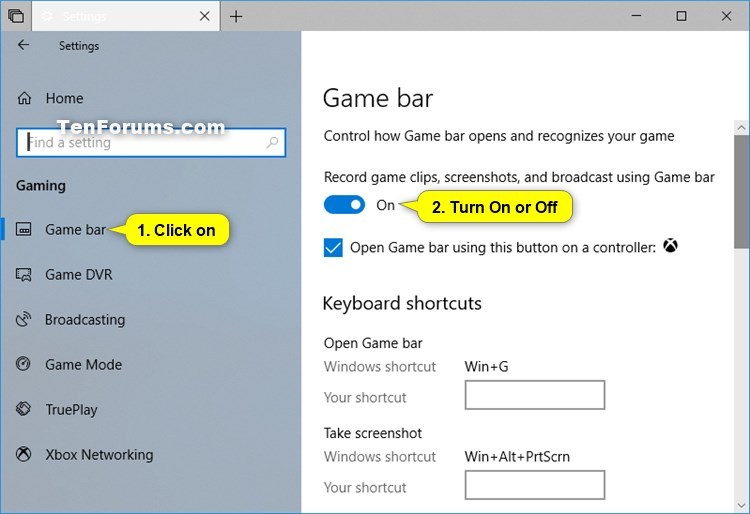
Task: Click the scrollbar up arrow
Action: click(741, 127)
